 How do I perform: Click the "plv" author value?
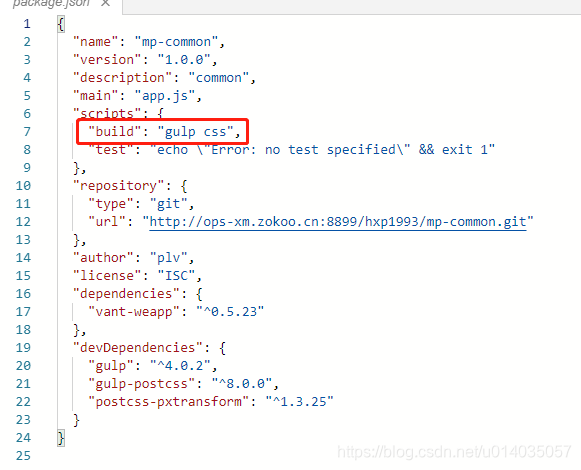[x=169, y=258]
